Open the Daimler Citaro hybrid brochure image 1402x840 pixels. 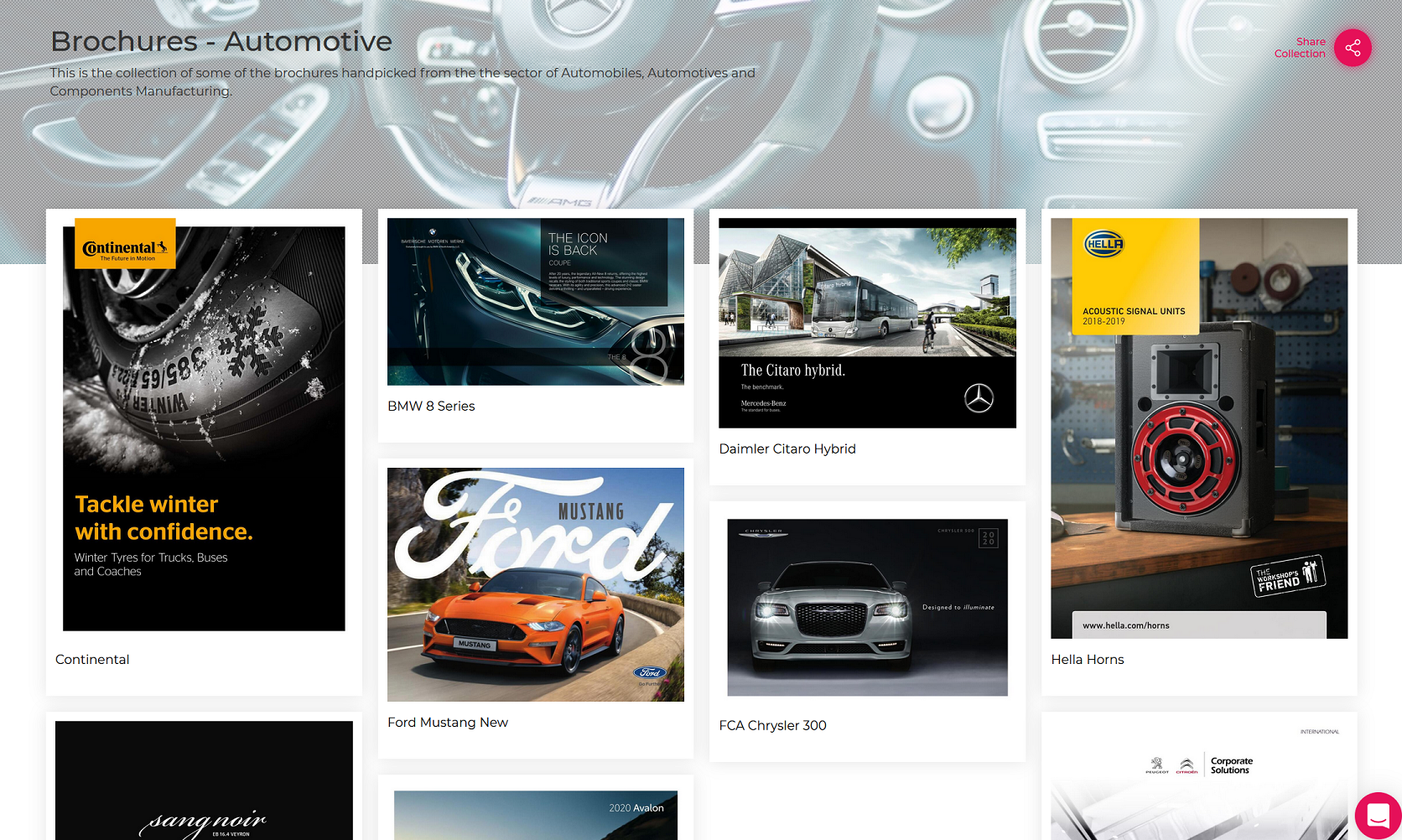[867, 323]
